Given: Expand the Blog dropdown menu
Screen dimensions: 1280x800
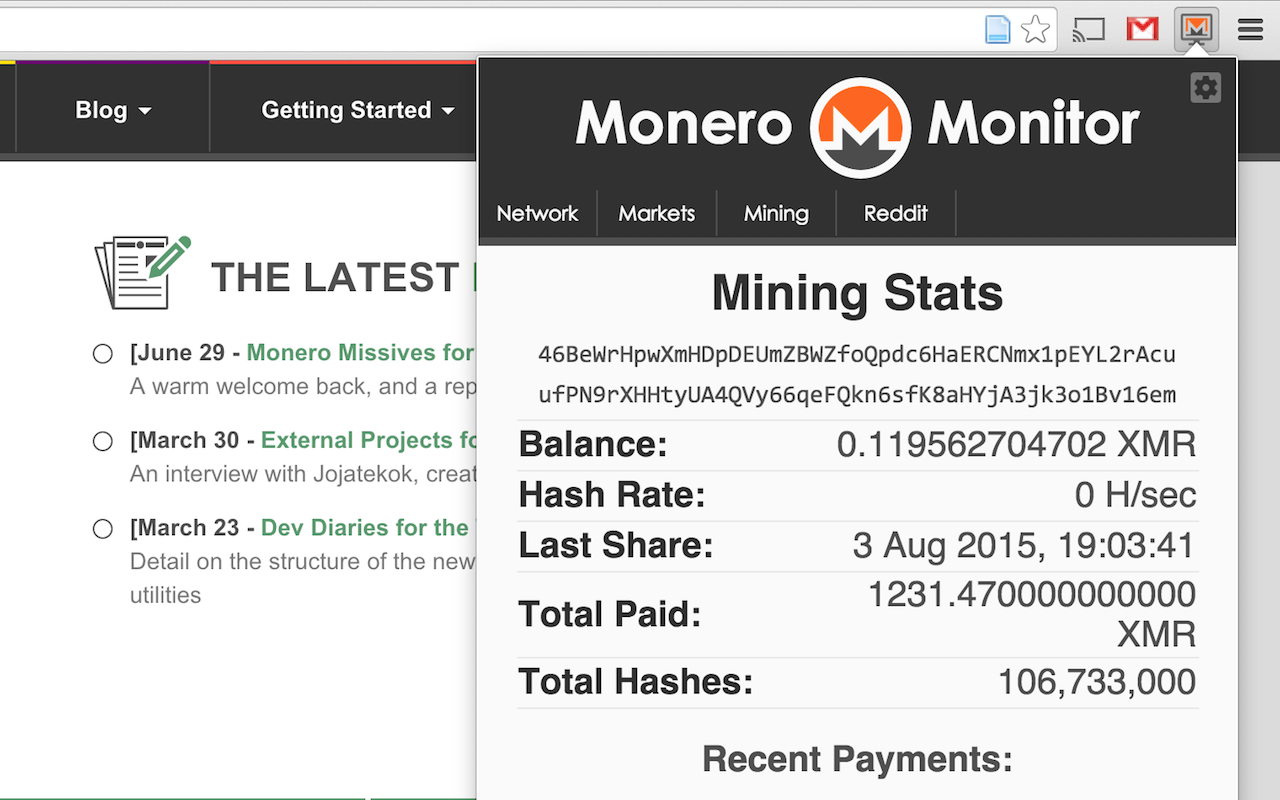Looking at the screenshot, I should [113, 110].
